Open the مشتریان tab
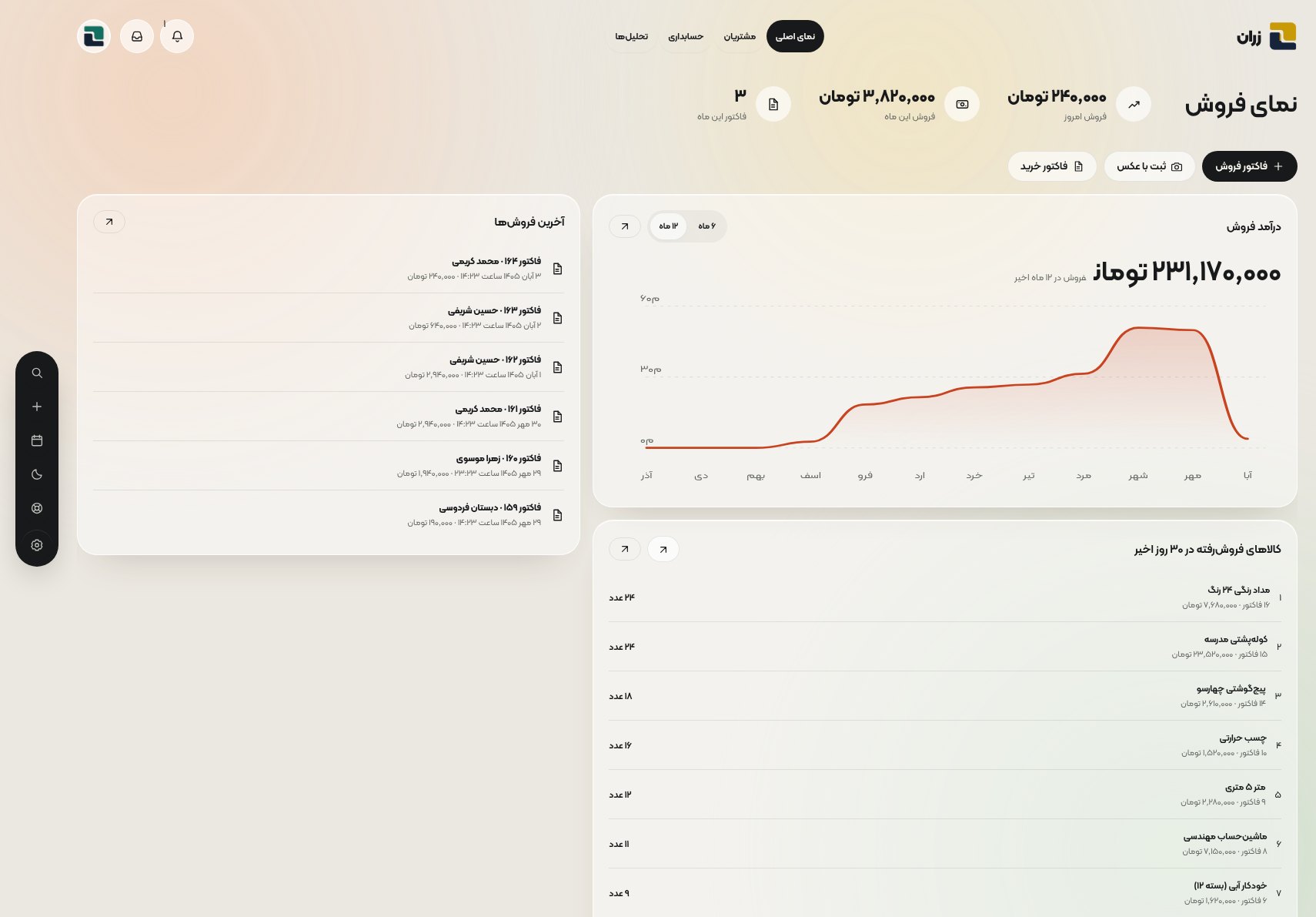 tap(740, 36)
